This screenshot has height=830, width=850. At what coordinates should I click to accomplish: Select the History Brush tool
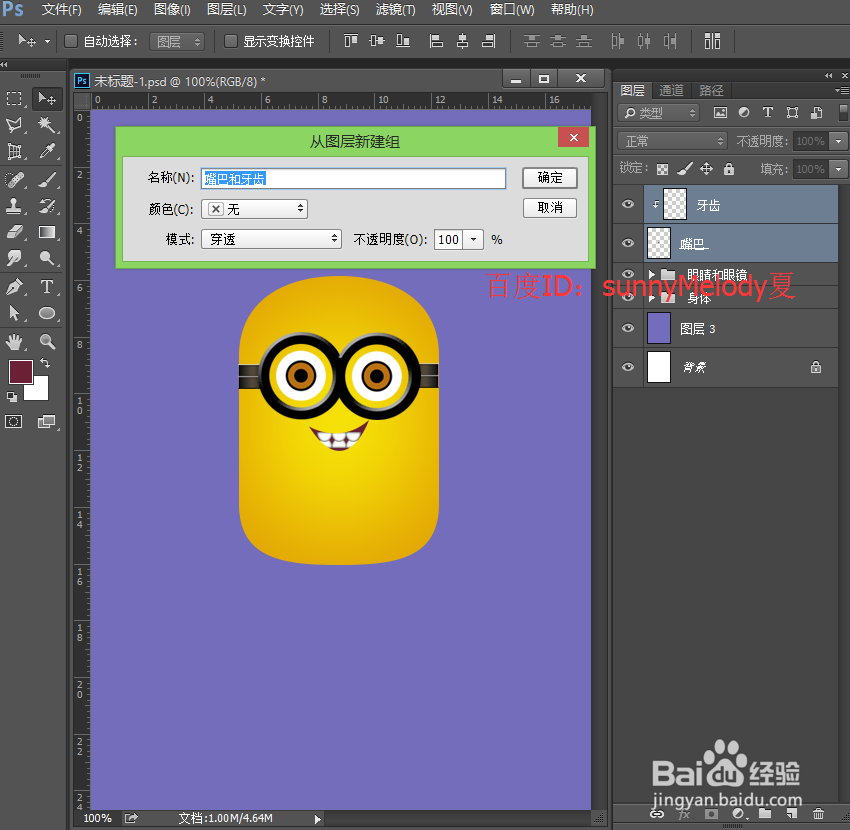[47, 206]
